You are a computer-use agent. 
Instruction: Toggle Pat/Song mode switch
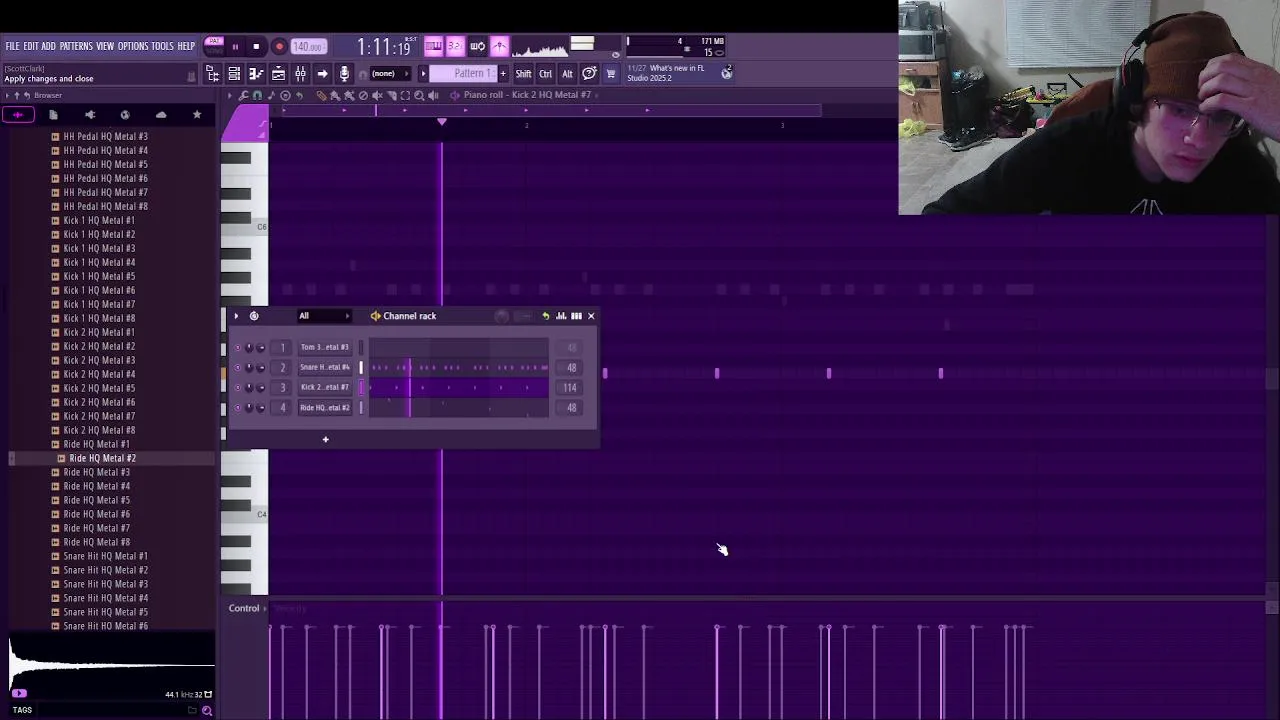(214, 46)
